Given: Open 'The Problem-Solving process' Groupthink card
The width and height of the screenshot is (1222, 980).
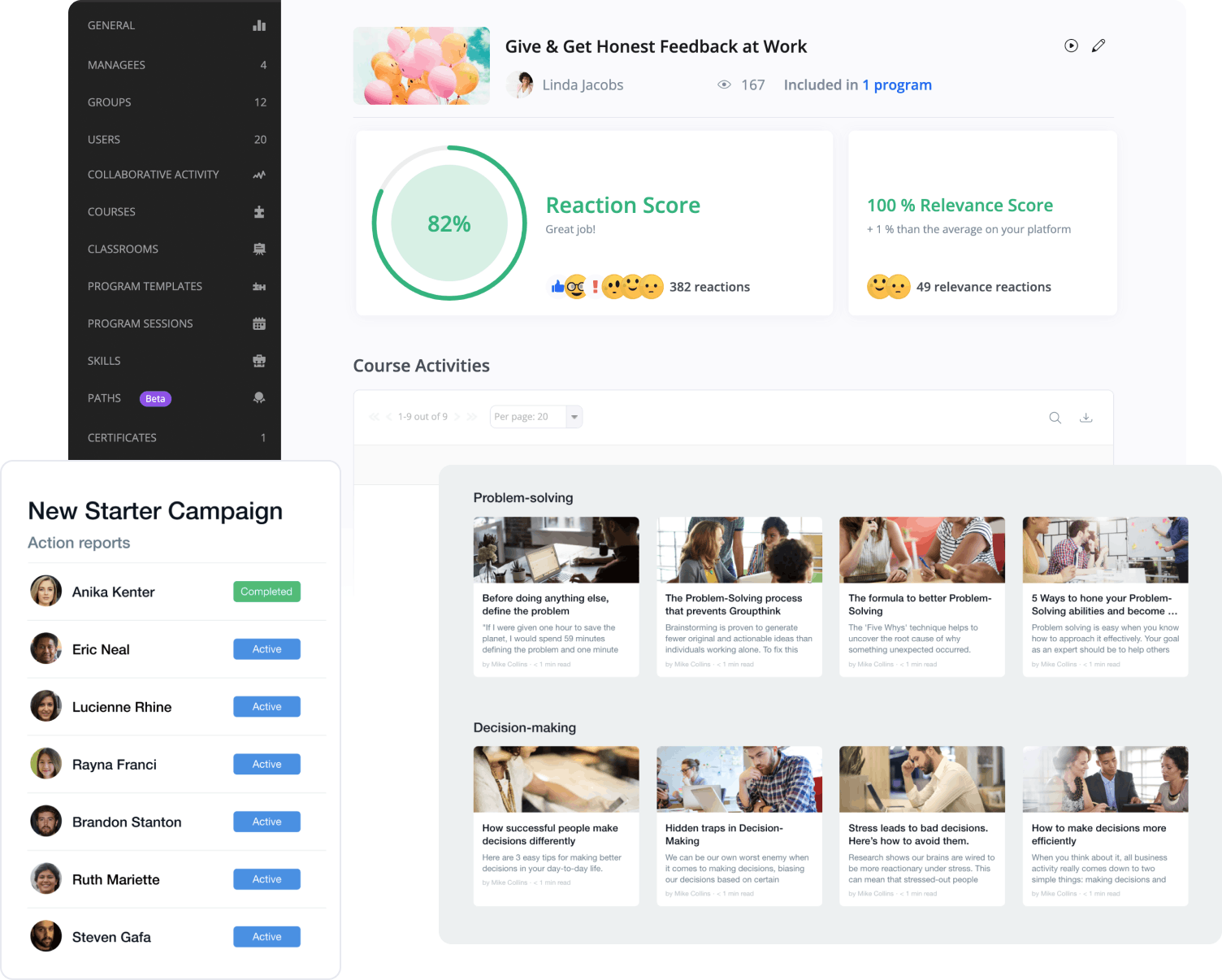Looking at the screenshot, I should 739,597.
